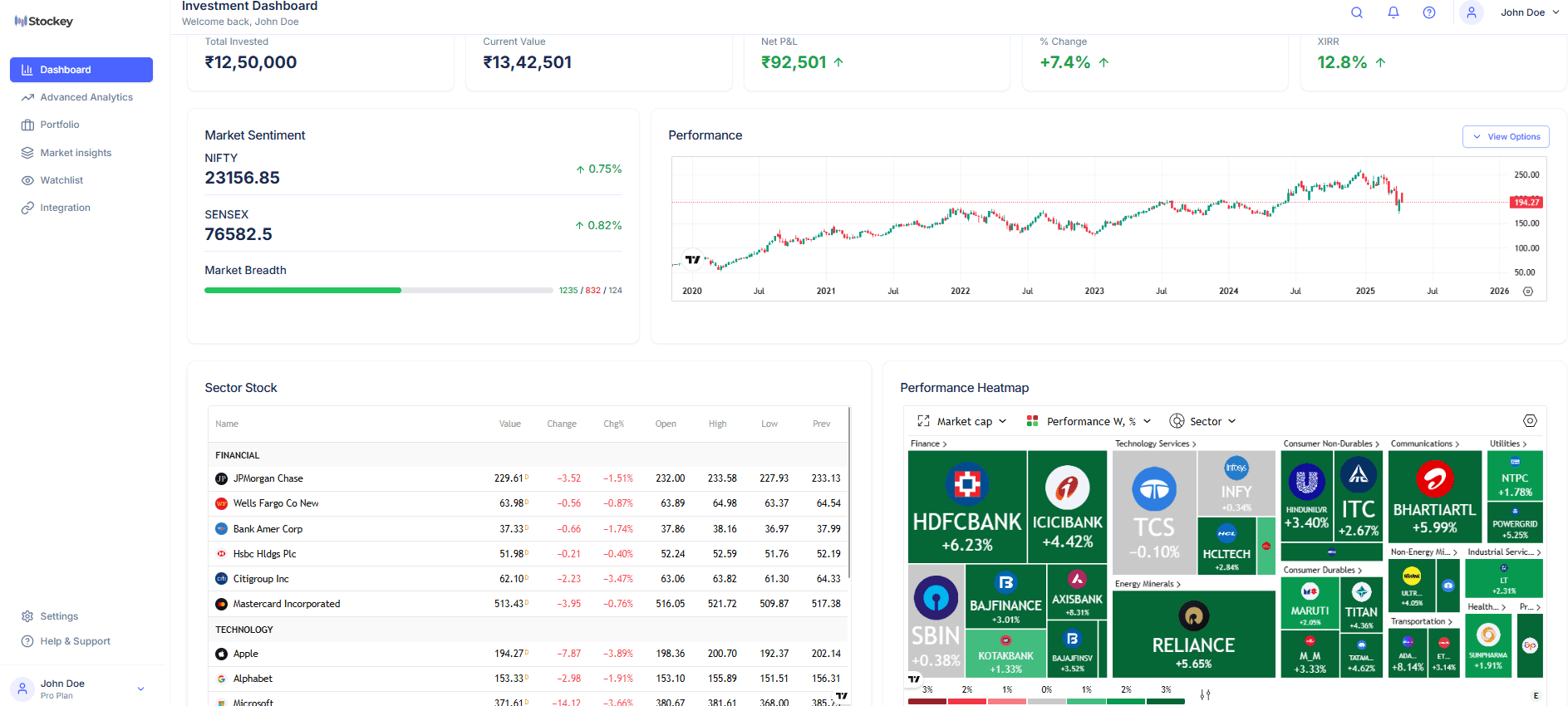This screenshot has width=1568, height=706.
Task: Click the gray 0% legend swatch
Action: click(1046, 702)
